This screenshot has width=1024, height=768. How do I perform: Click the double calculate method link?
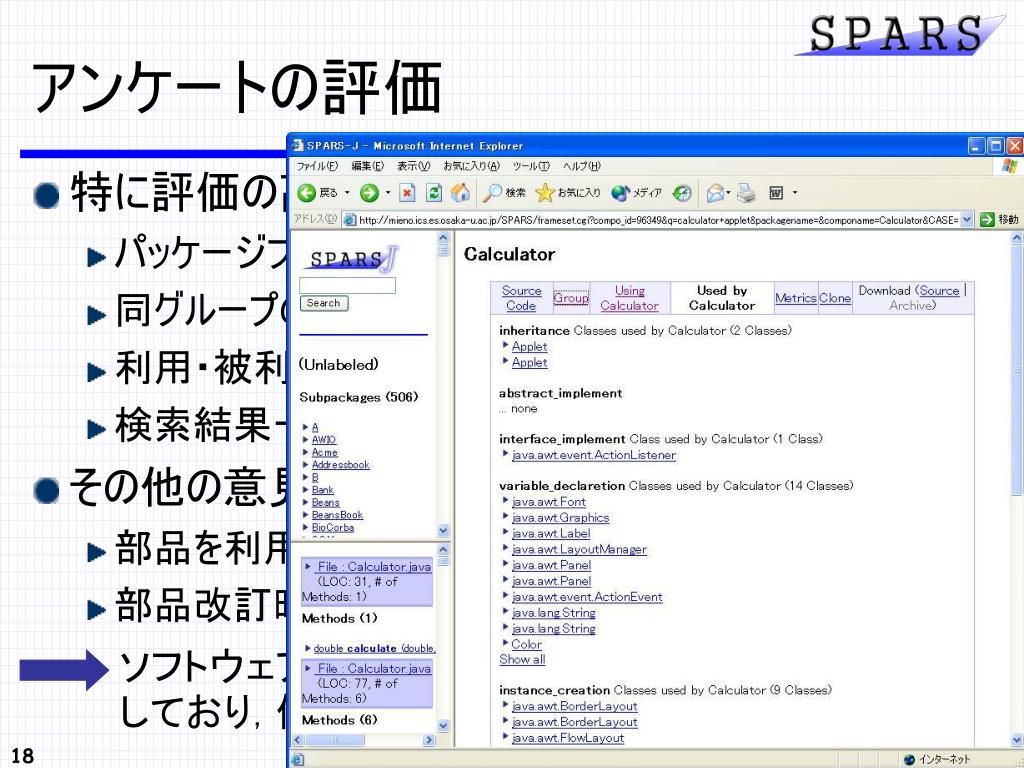click(374, 648)
